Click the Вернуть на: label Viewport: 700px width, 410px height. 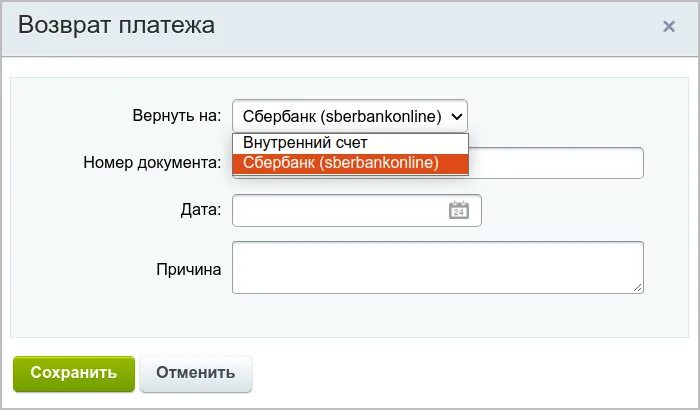click(x=177, y=116)
